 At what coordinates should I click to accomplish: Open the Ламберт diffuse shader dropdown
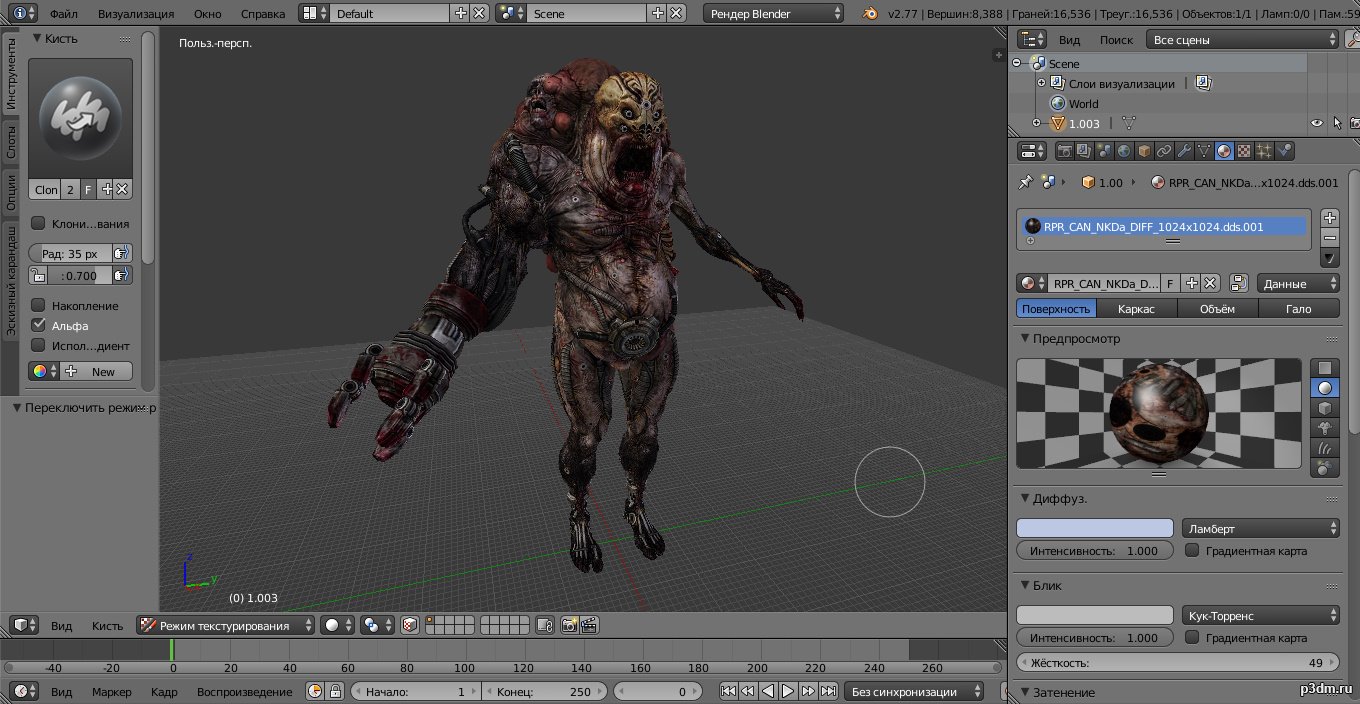click(1261, 528)
